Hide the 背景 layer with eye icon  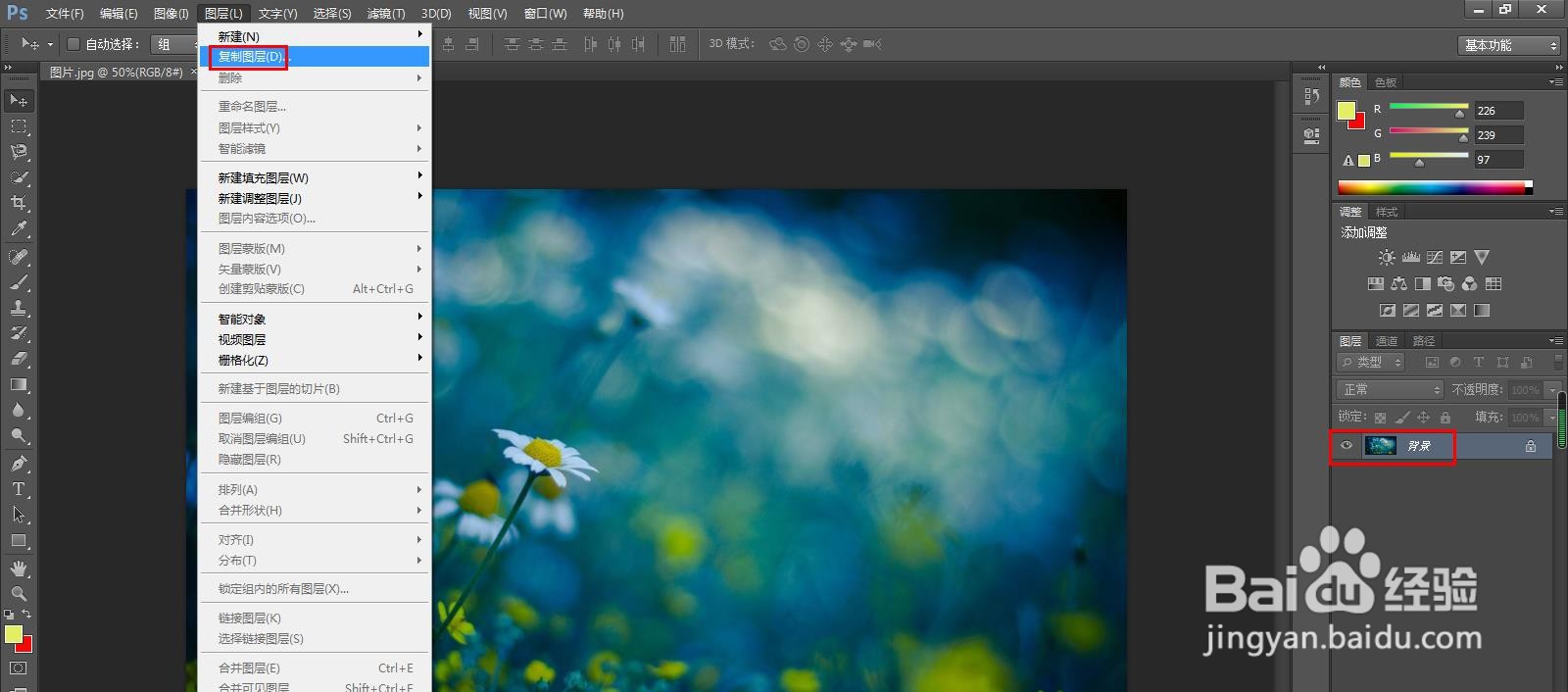1347,446
